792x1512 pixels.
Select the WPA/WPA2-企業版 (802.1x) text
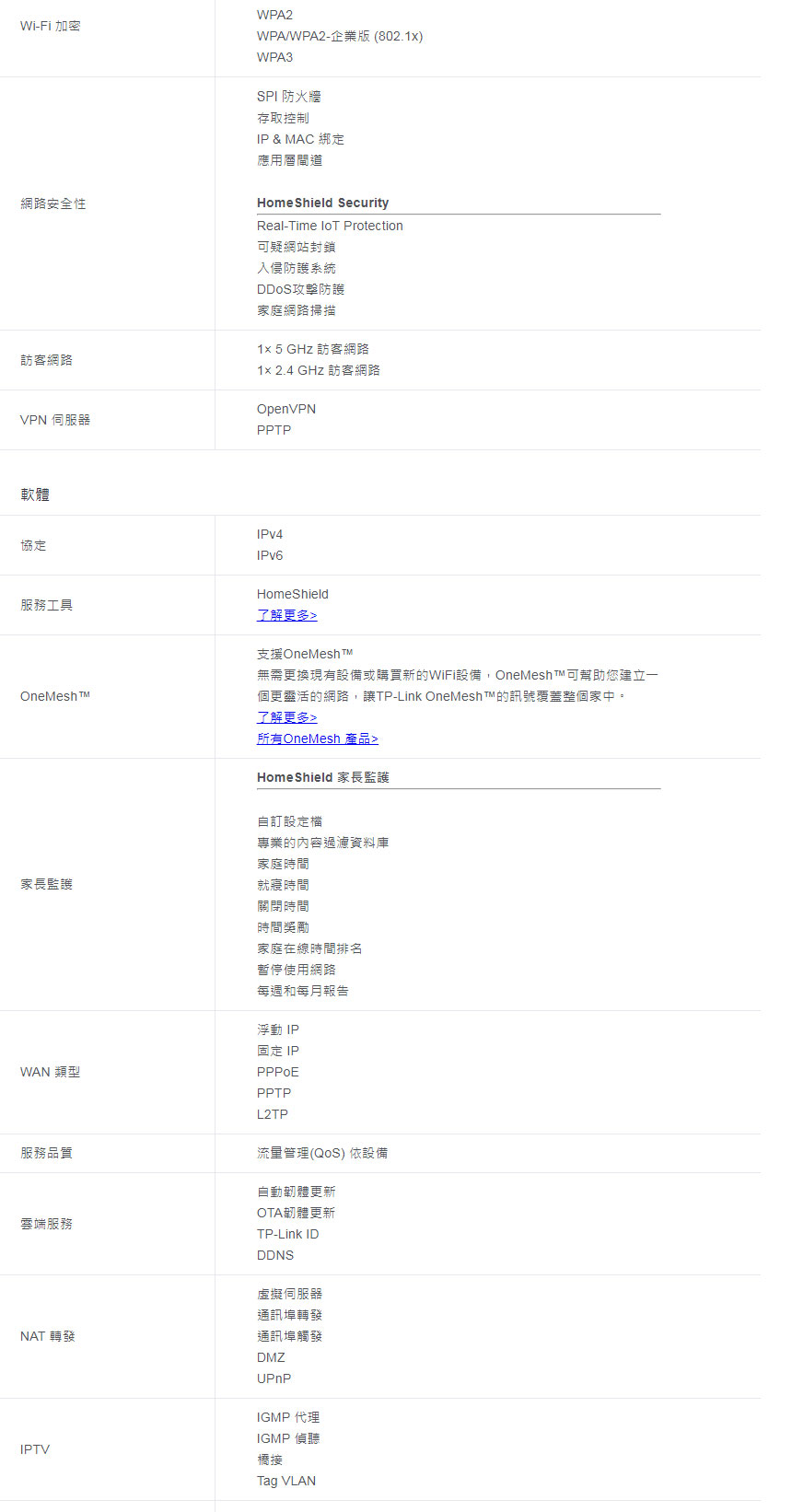pos(340,36)
